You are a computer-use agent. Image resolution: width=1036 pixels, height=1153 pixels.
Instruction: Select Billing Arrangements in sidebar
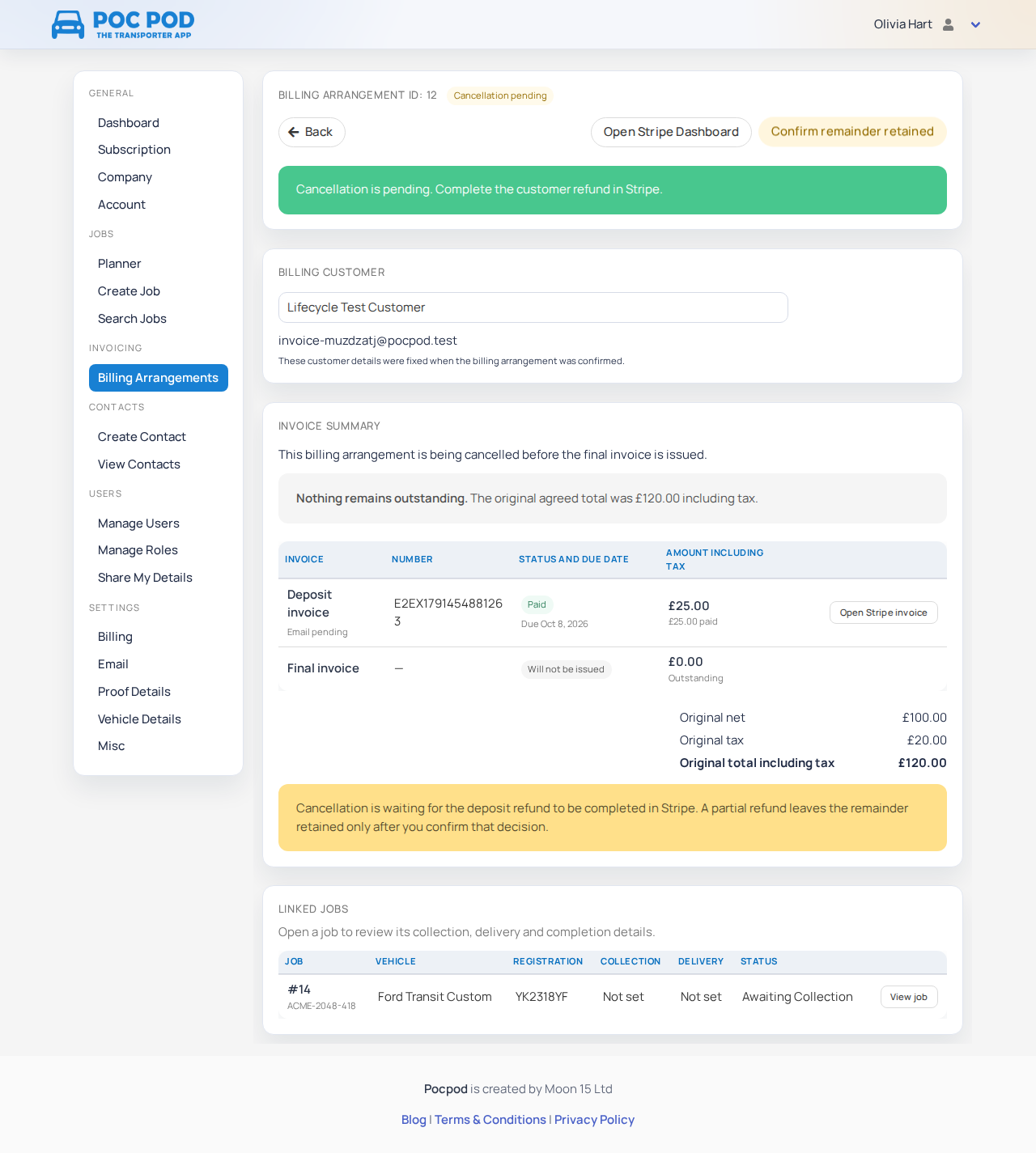[159, 378]
